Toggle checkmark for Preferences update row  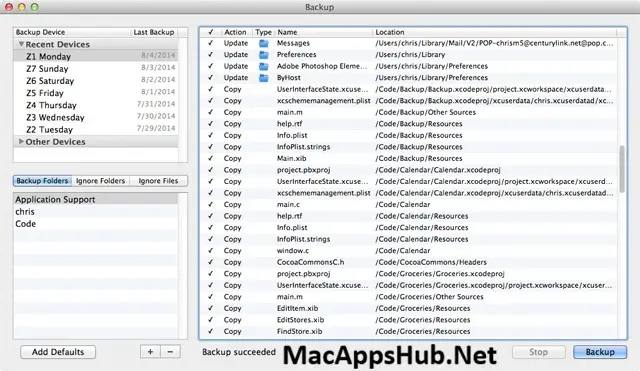click(x=211, y=54)
